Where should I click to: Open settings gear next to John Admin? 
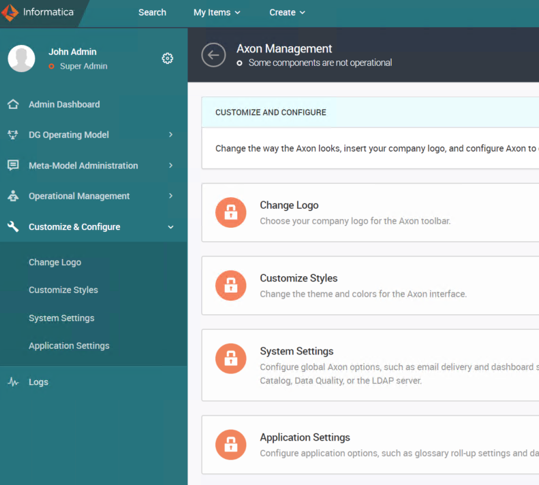coord(167,58)
